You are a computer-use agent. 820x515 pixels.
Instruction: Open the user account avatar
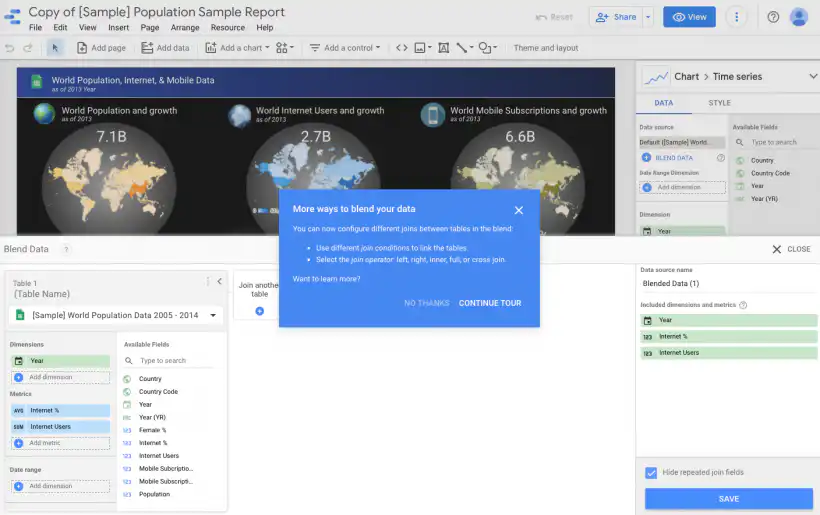tap(799, 17)
